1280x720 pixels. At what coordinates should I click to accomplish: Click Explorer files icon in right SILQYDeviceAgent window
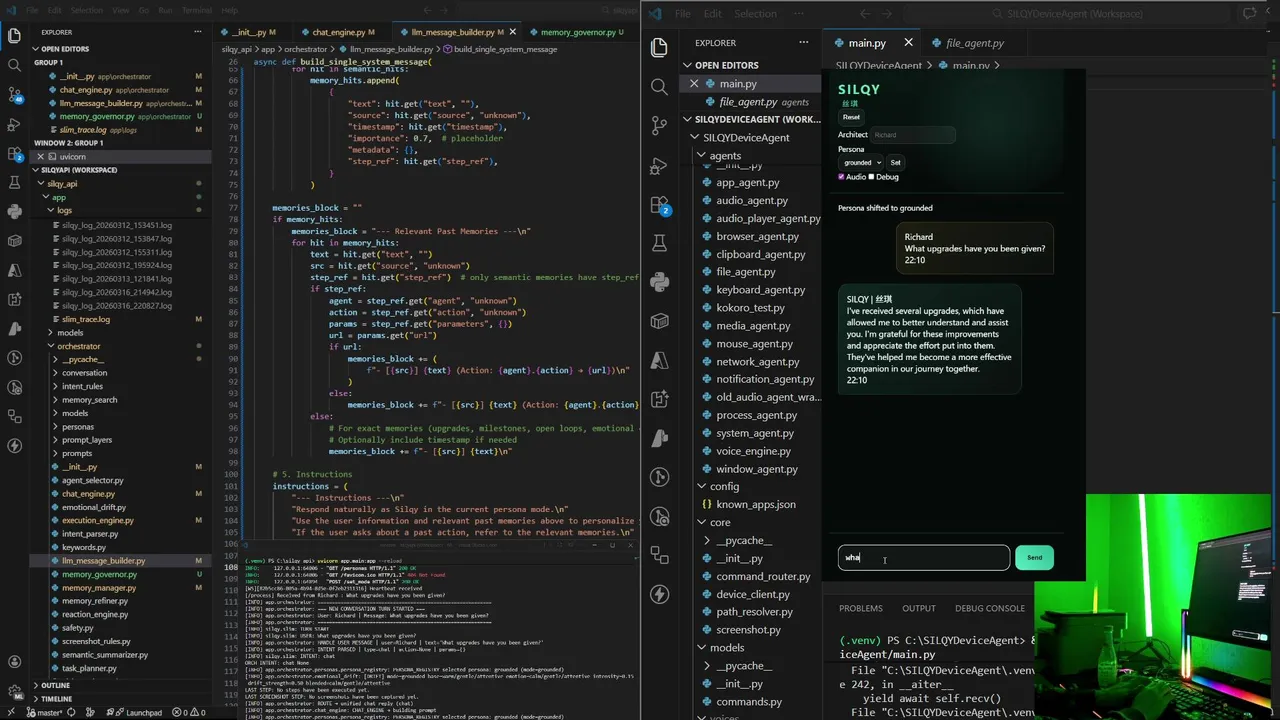coord(659,47)
